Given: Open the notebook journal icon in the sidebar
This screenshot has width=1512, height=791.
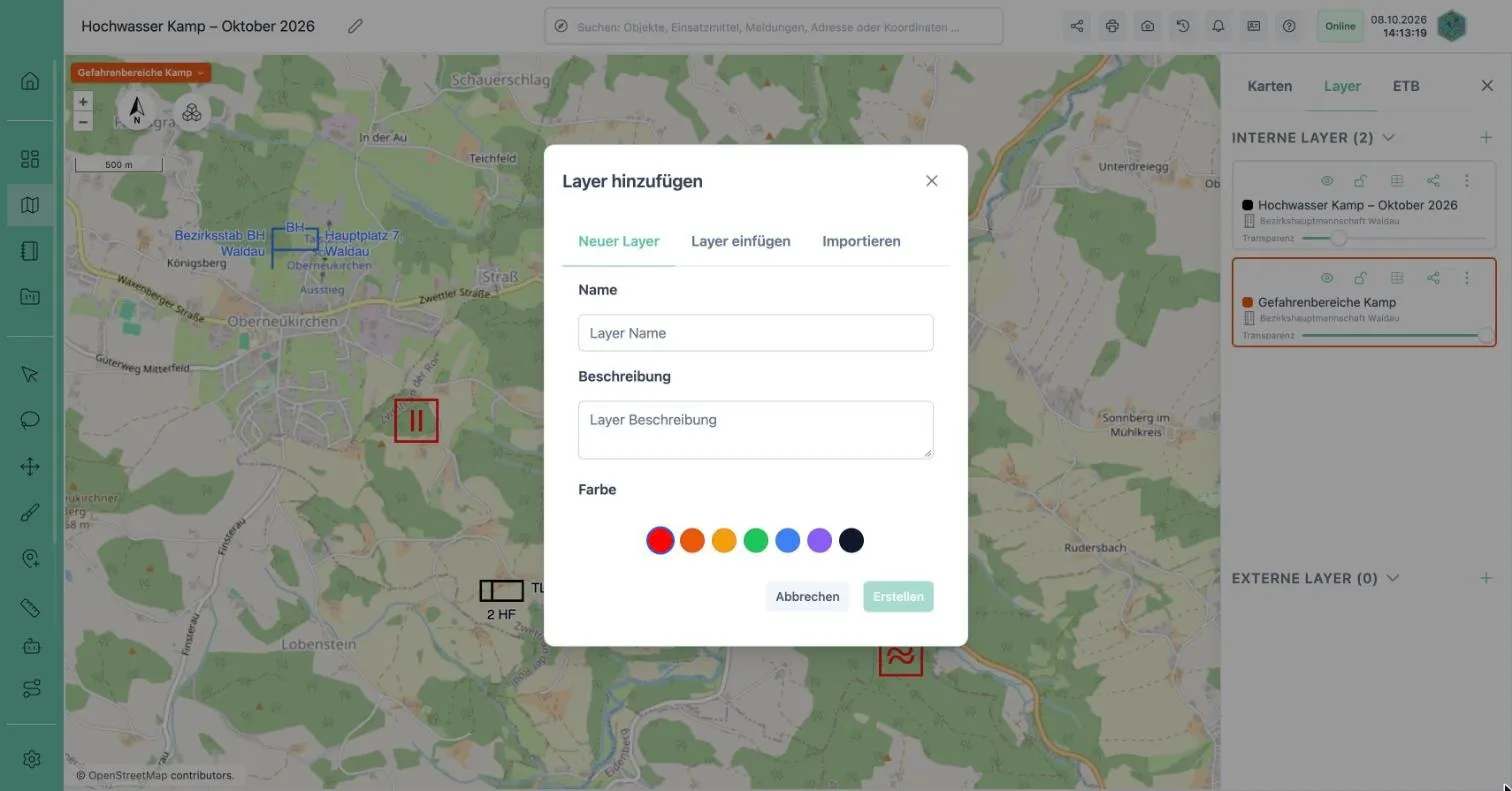Looking at the screenshot, I should click(x=30, y=251).
